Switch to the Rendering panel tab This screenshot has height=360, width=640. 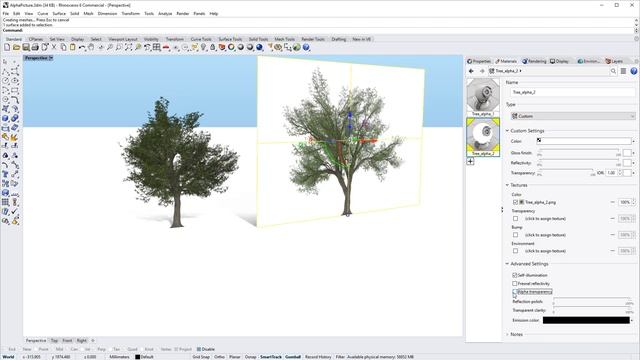(534, 61)
